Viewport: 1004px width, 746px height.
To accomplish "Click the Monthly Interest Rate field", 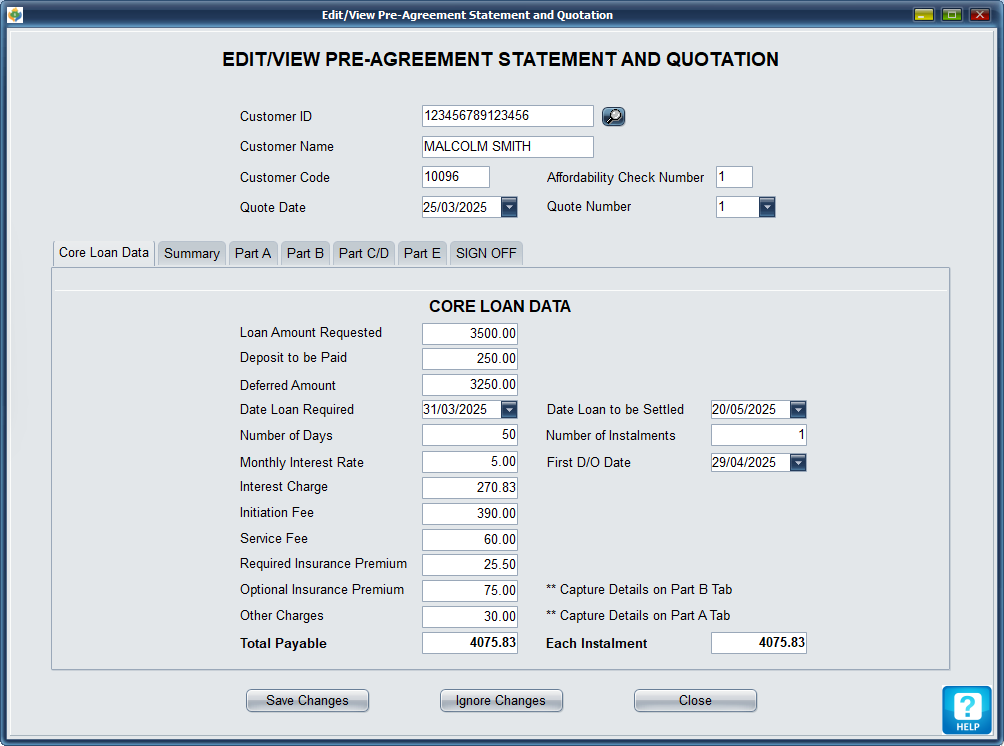I will (x=469, y=462).
